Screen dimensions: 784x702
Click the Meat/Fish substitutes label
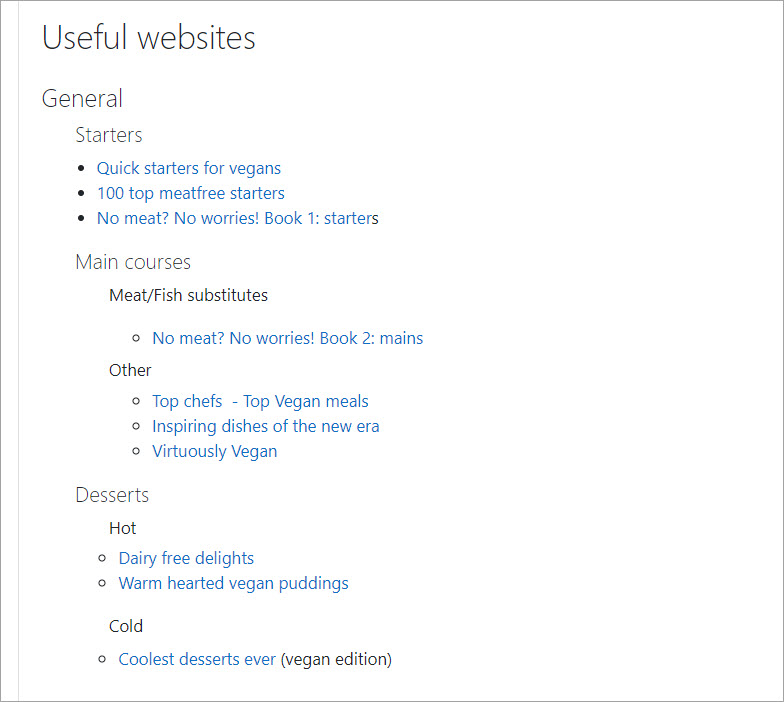pos(188,295)
